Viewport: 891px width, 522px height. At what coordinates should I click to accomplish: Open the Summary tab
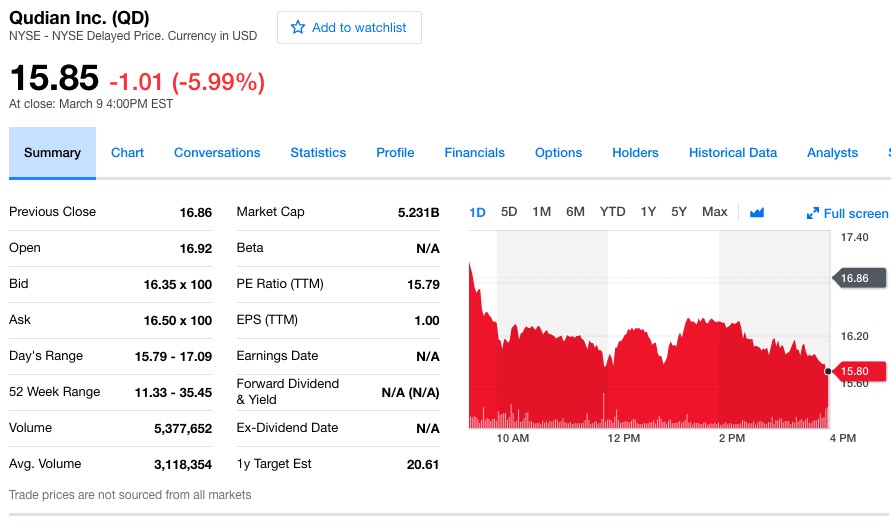coord(52,153)
